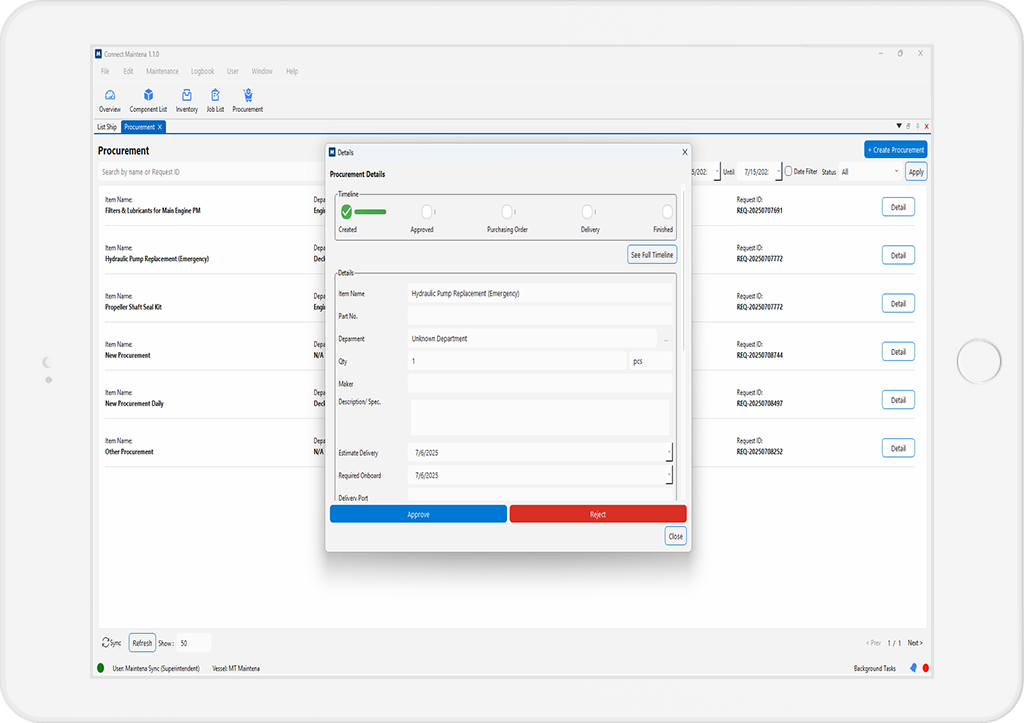Click the Qty field showing 1
Screen dimensions: 1024x723
(517, 361)
